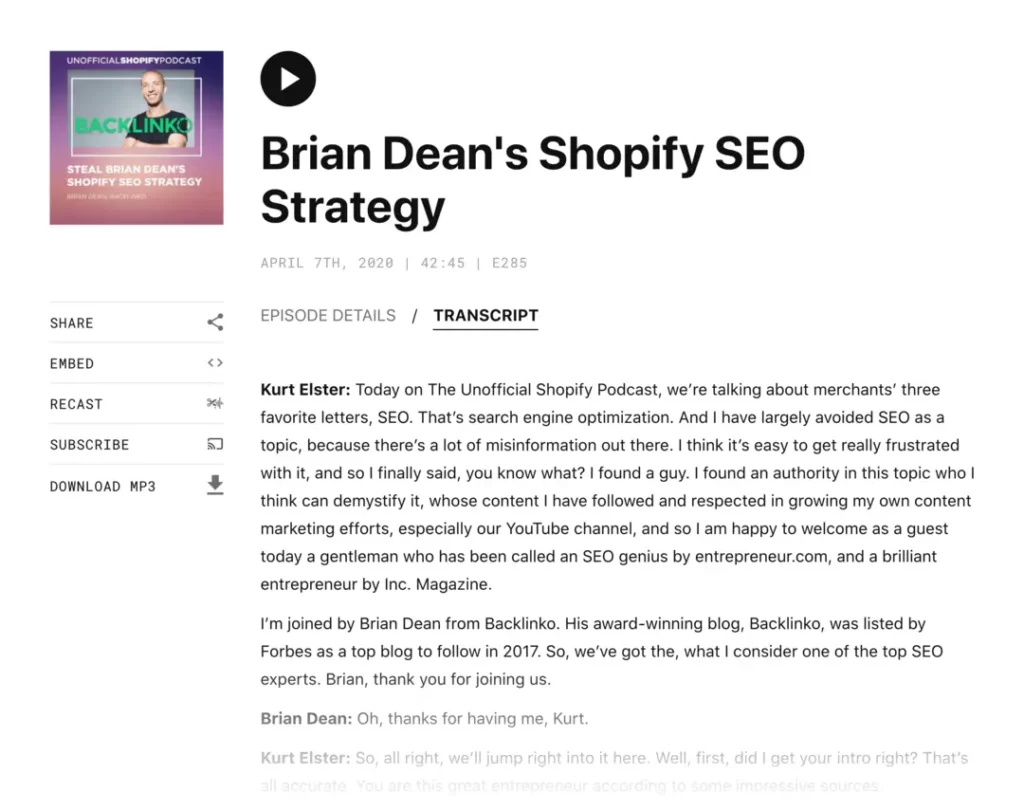Click the embed code brackets icon
Screen dimensions: 1024x811
[x=215, y=362]
